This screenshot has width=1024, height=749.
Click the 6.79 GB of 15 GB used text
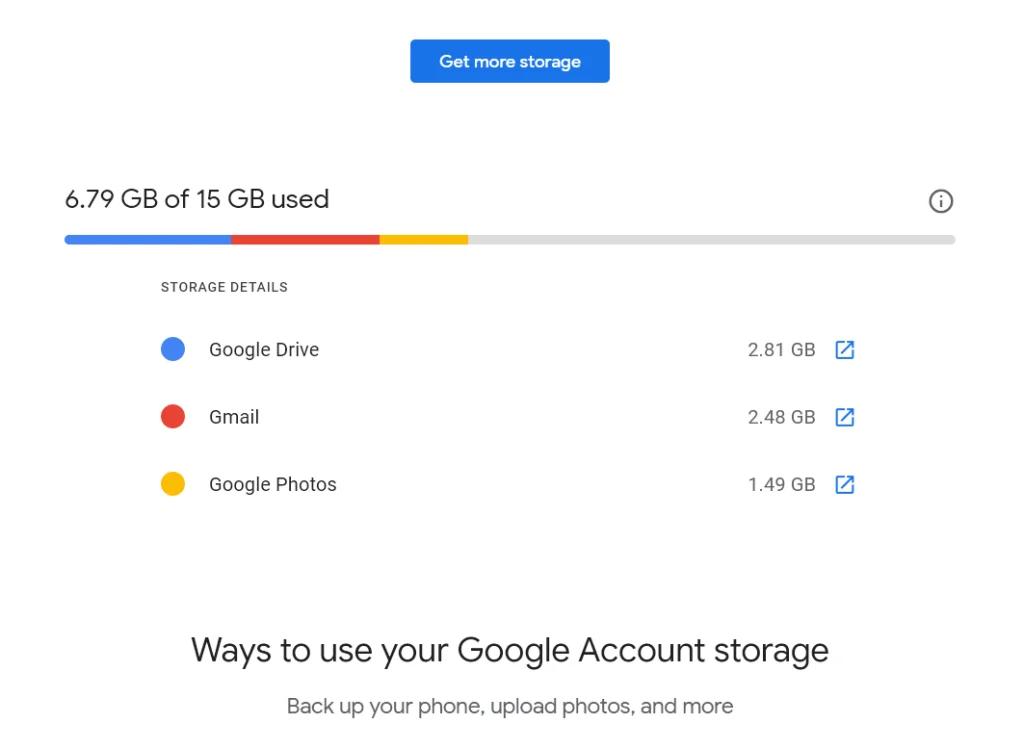click(x=197, y=199)
